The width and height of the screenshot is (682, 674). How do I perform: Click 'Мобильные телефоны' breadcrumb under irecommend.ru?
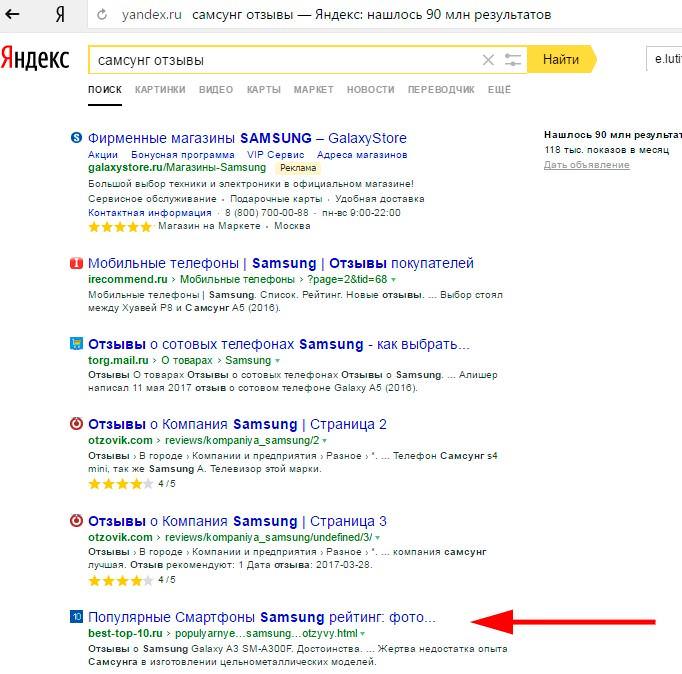click(x=237, y=279)
